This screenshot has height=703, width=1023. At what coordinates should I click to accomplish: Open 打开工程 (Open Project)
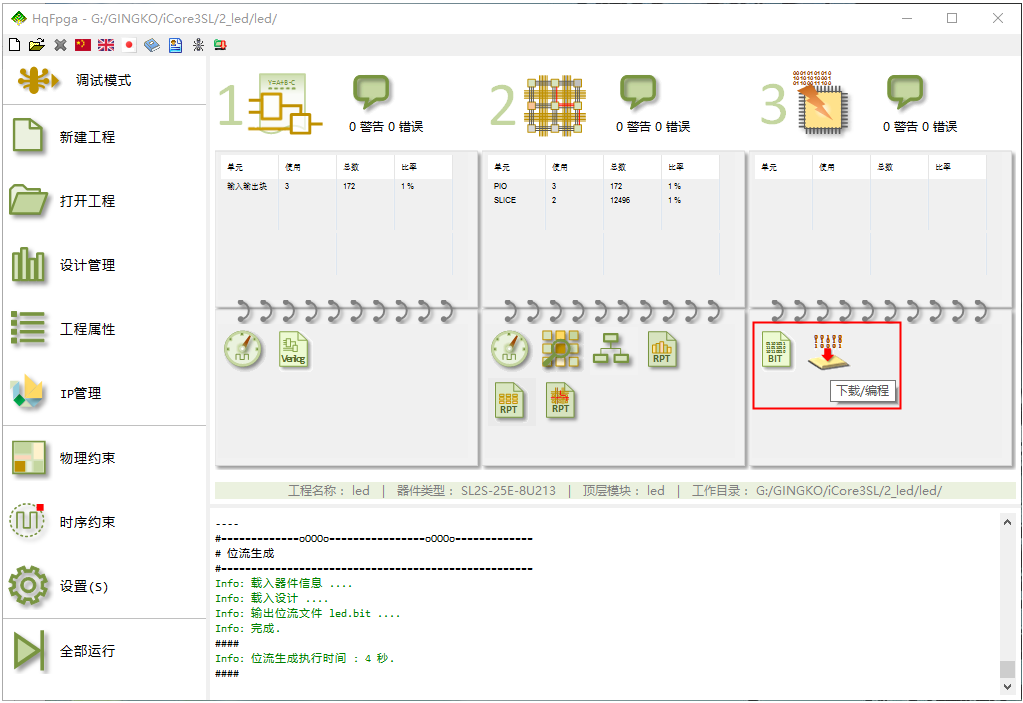pyautogui.click(x=87, y=201)
